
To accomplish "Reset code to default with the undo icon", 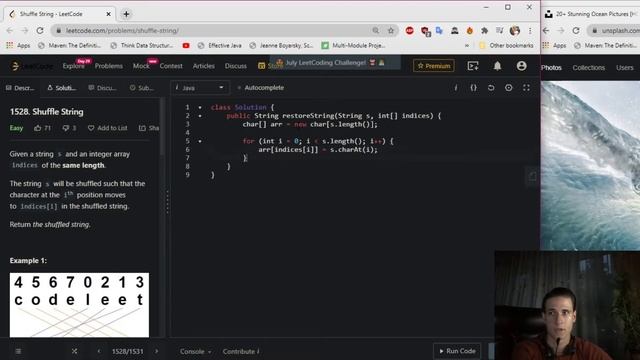I will 491,88.
